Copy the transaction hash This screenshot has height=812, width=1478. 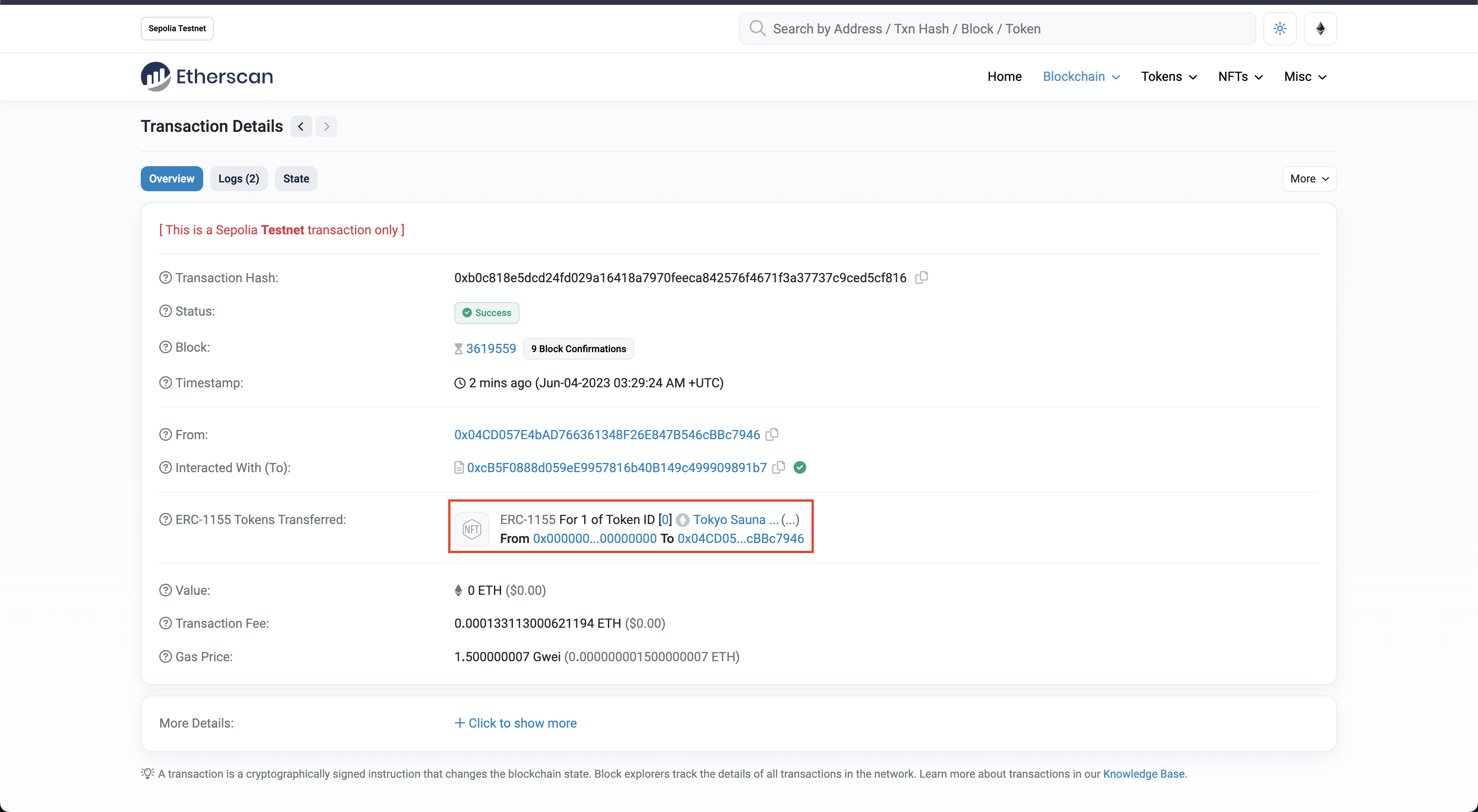922,277
